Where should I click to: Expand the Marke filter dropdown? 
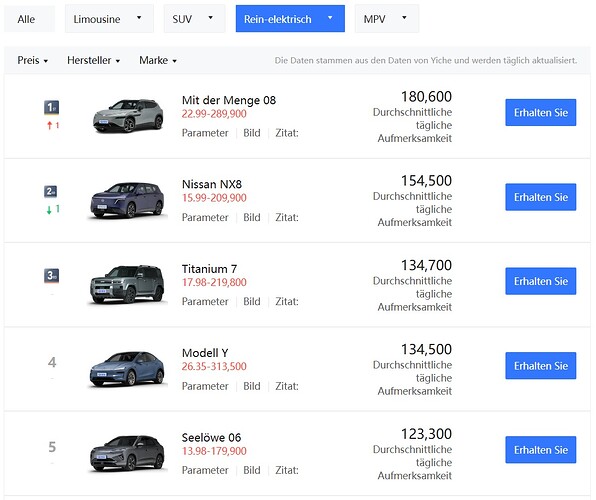pos(158,60)
